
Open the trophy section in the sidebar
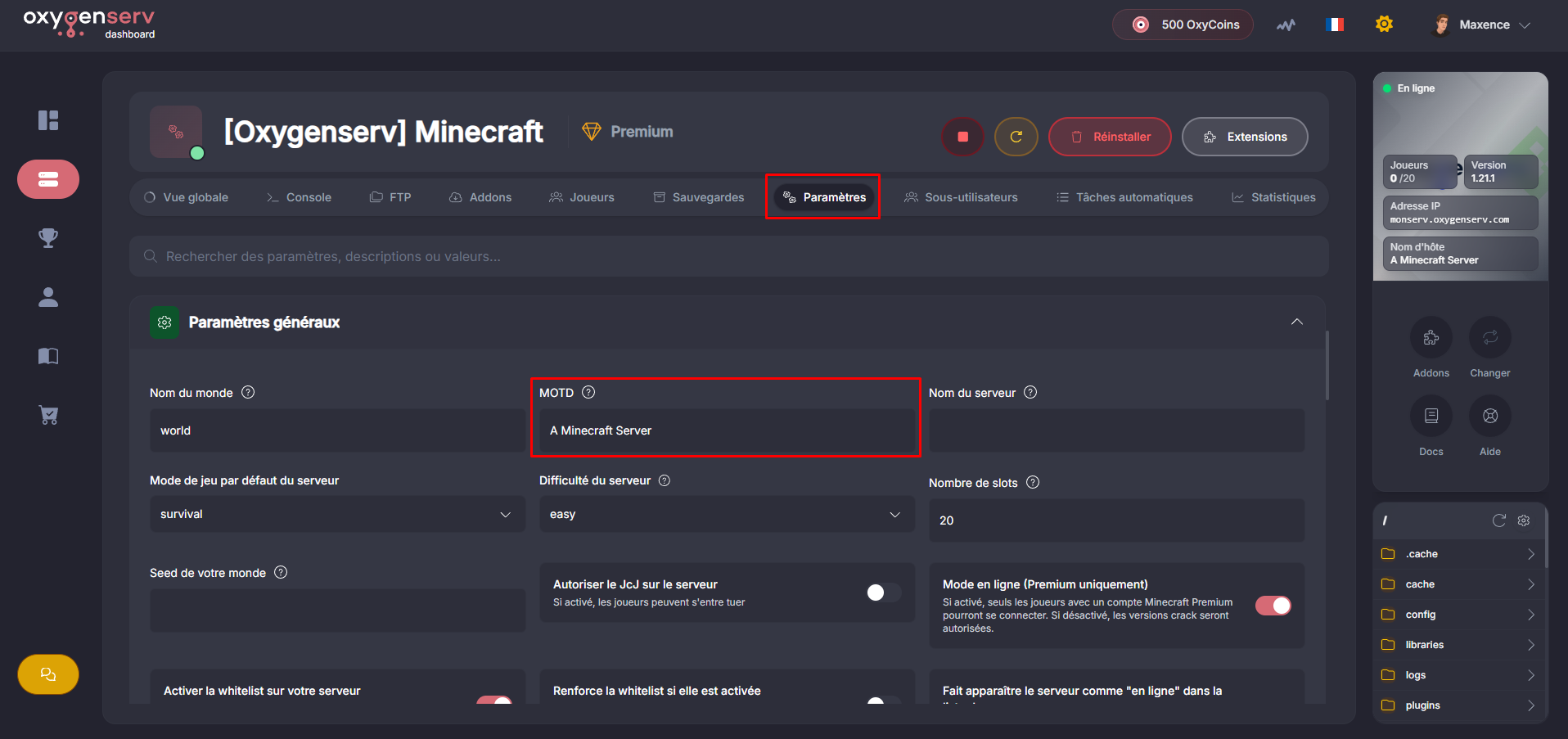tap(48, 238)
